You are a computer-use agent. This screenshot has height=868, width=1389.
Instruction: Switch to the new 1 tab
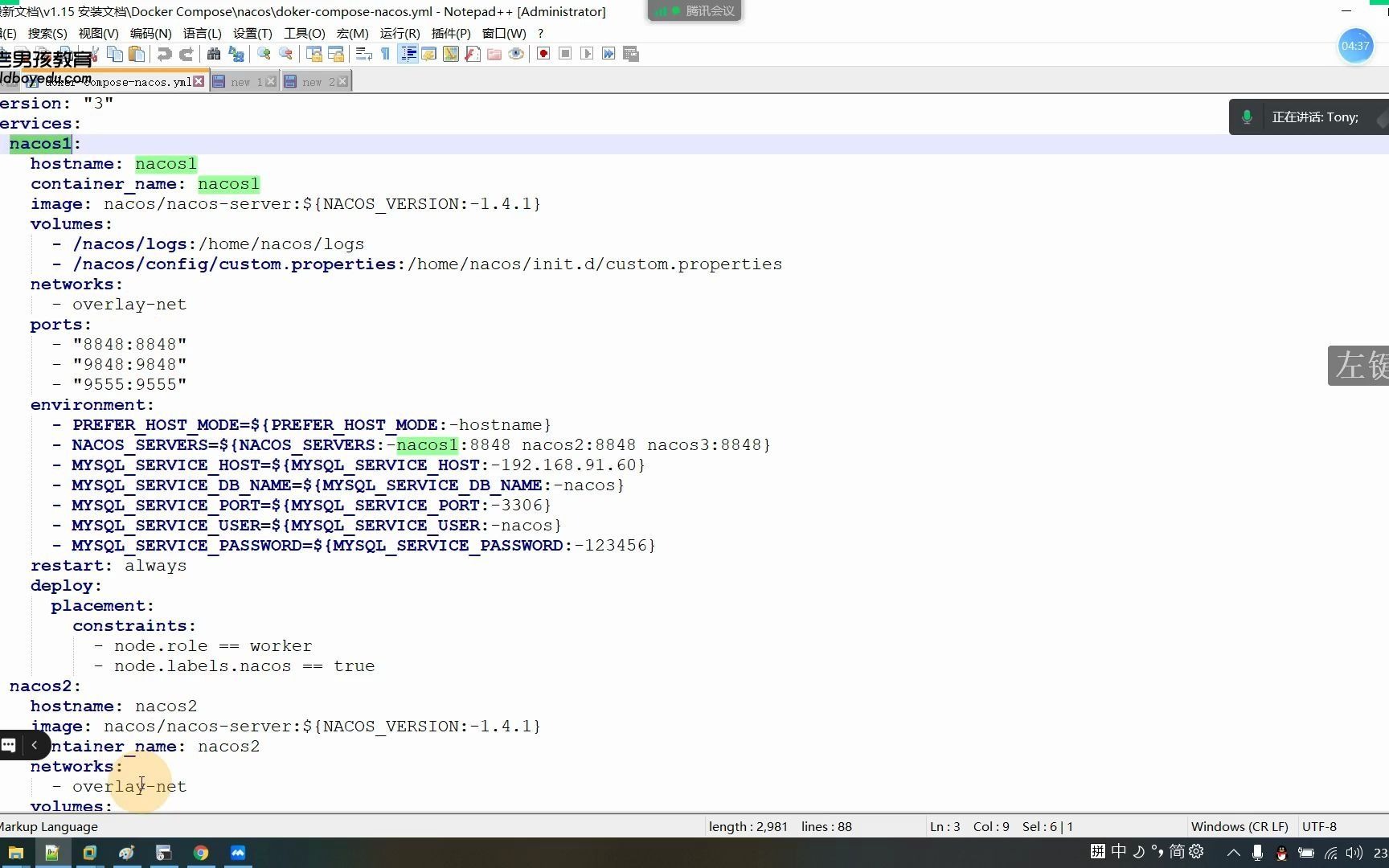tap(244, 81)
